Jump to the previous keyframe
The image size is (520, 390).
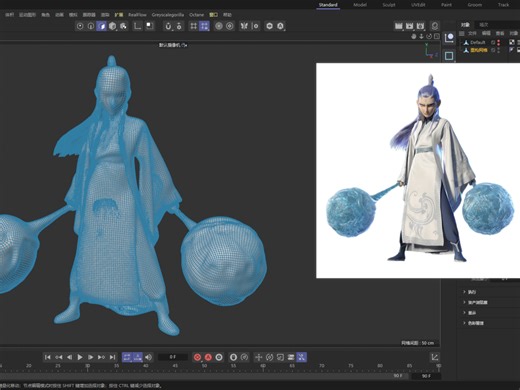[59, 357]
